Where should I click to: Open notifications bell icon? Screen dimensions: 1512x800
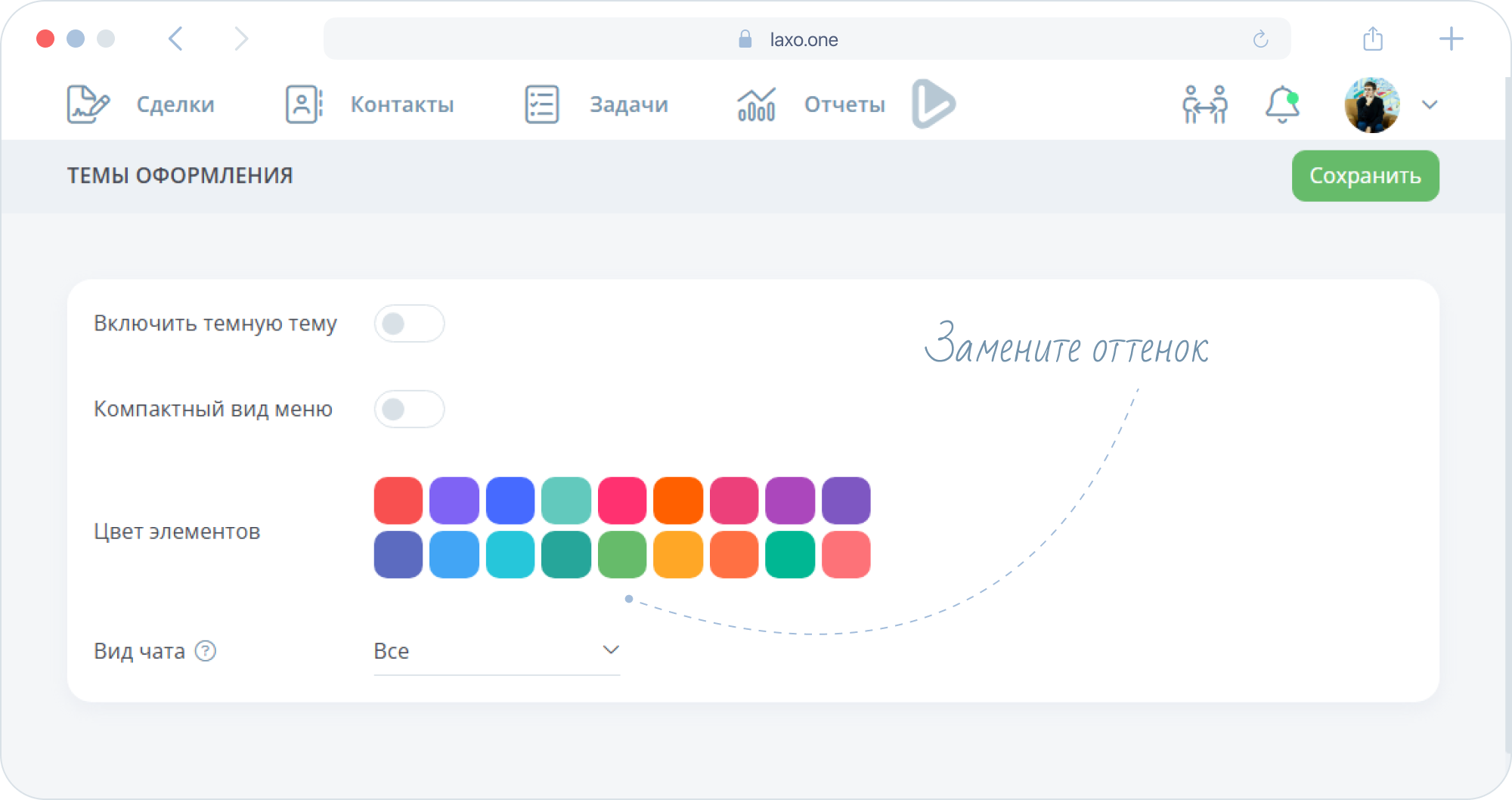1282,104
